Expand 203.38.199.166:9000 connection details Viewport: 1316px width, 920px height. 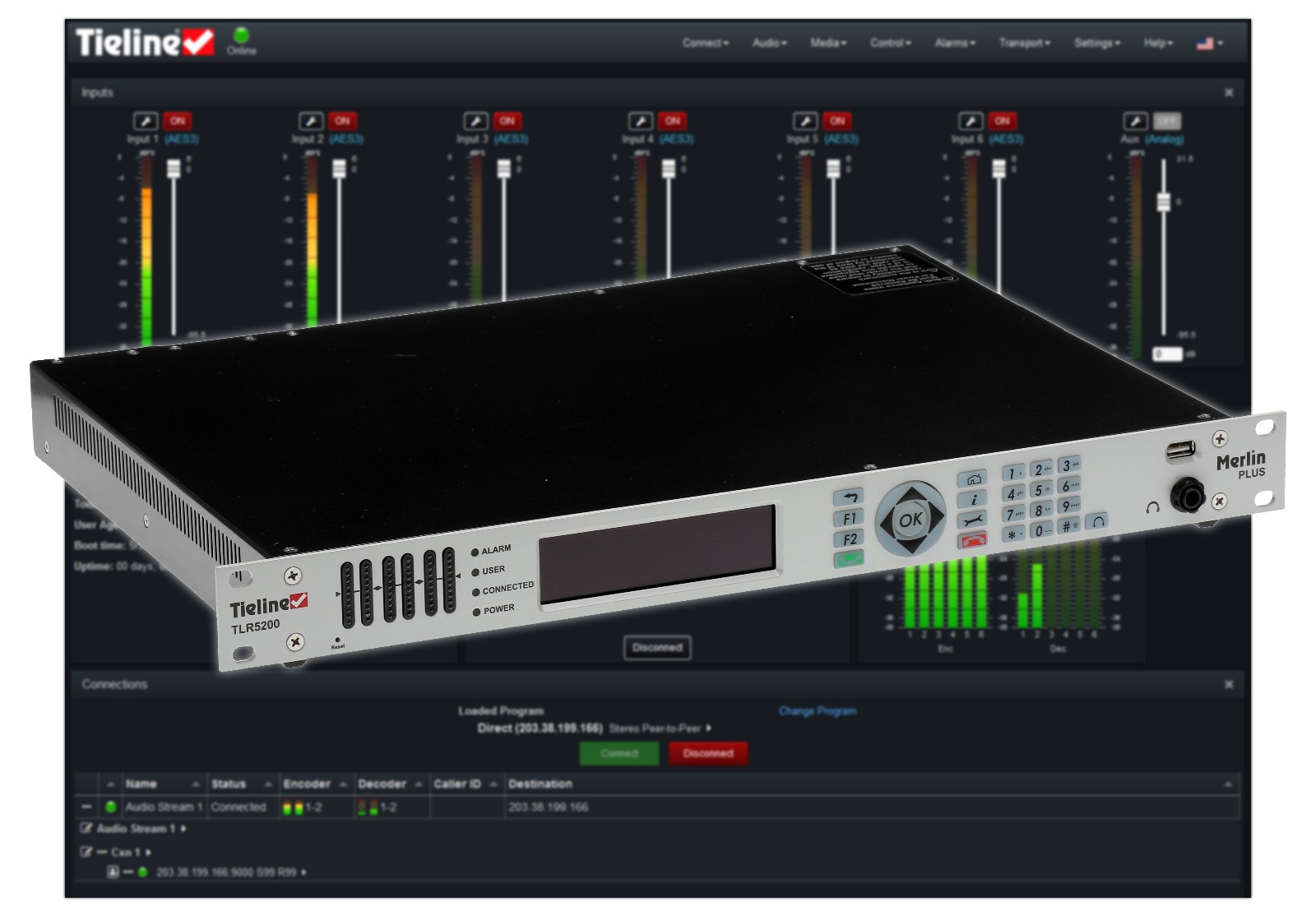[304, 872]
